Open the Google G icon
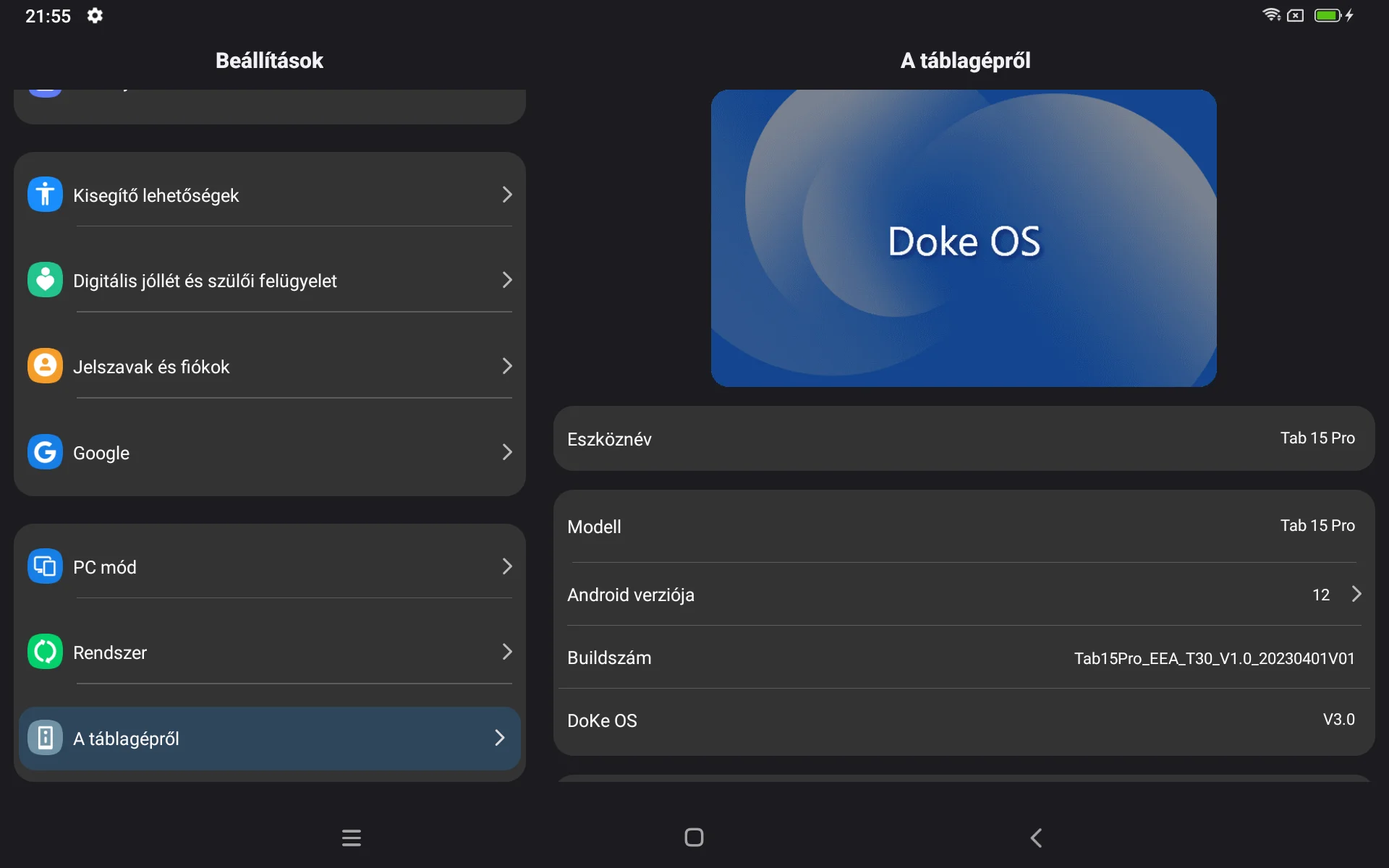1389x868 pixels. [45, 452]
